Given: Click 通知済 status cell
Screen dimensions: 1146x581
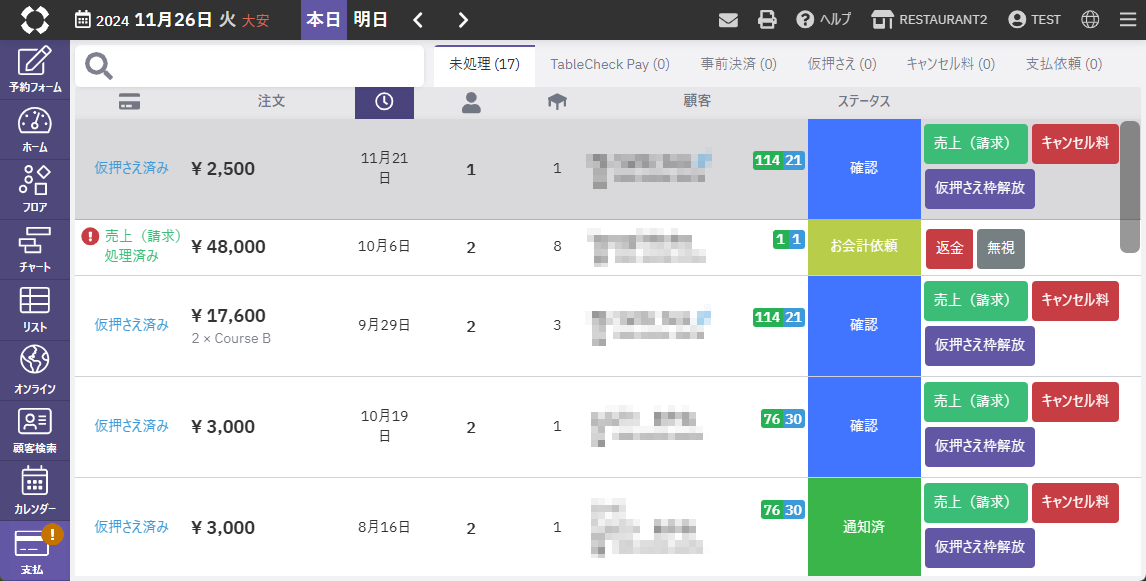Looking at the screenshot, I should pos(864,527).
